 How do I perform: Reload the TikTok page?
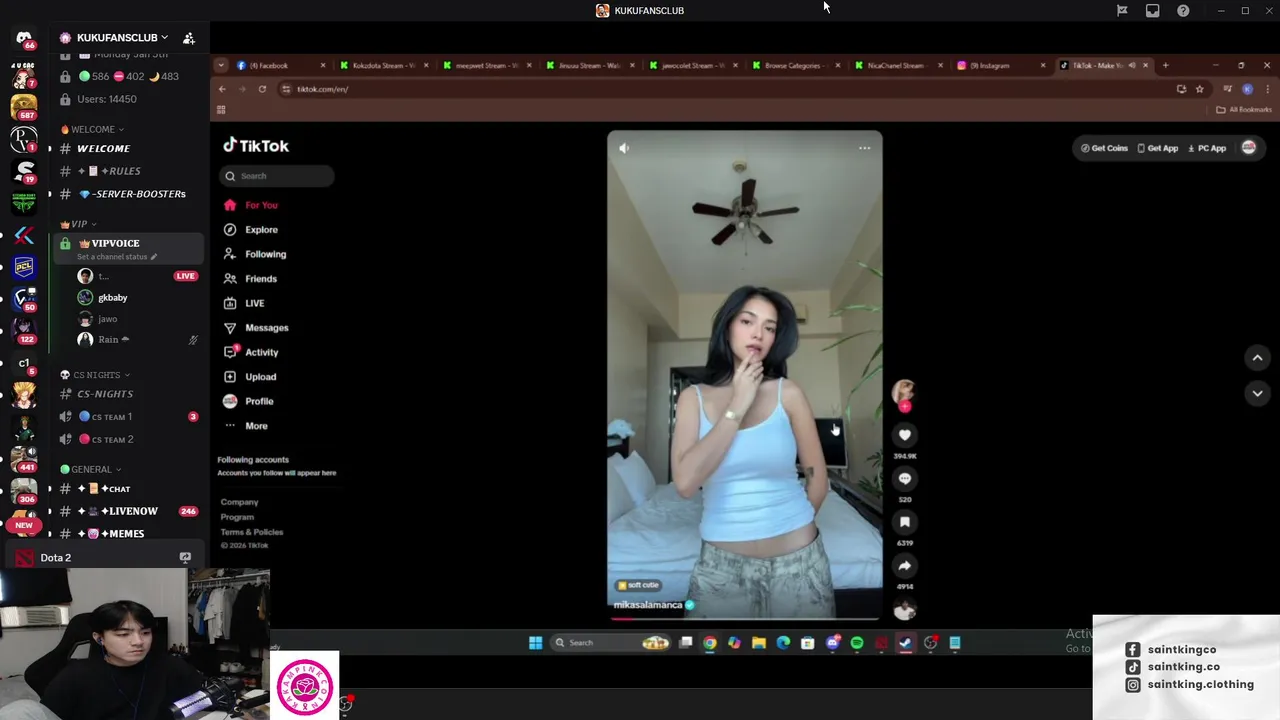point(262,89)
